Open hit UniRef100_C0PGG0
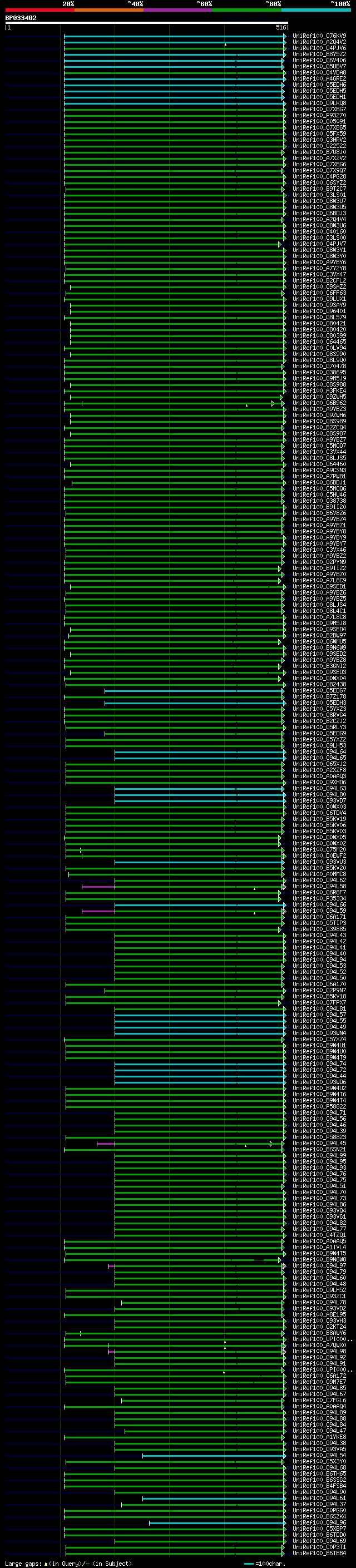The image size is (356, 1568). click(319, 1510)
